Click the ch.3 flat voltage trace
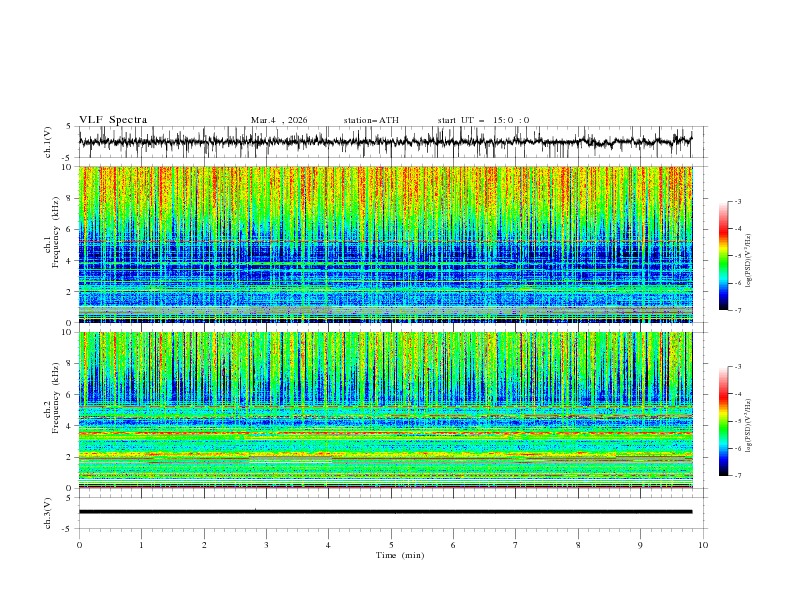Viewport: 792px width, 612px height. click(x=385, y=512)
